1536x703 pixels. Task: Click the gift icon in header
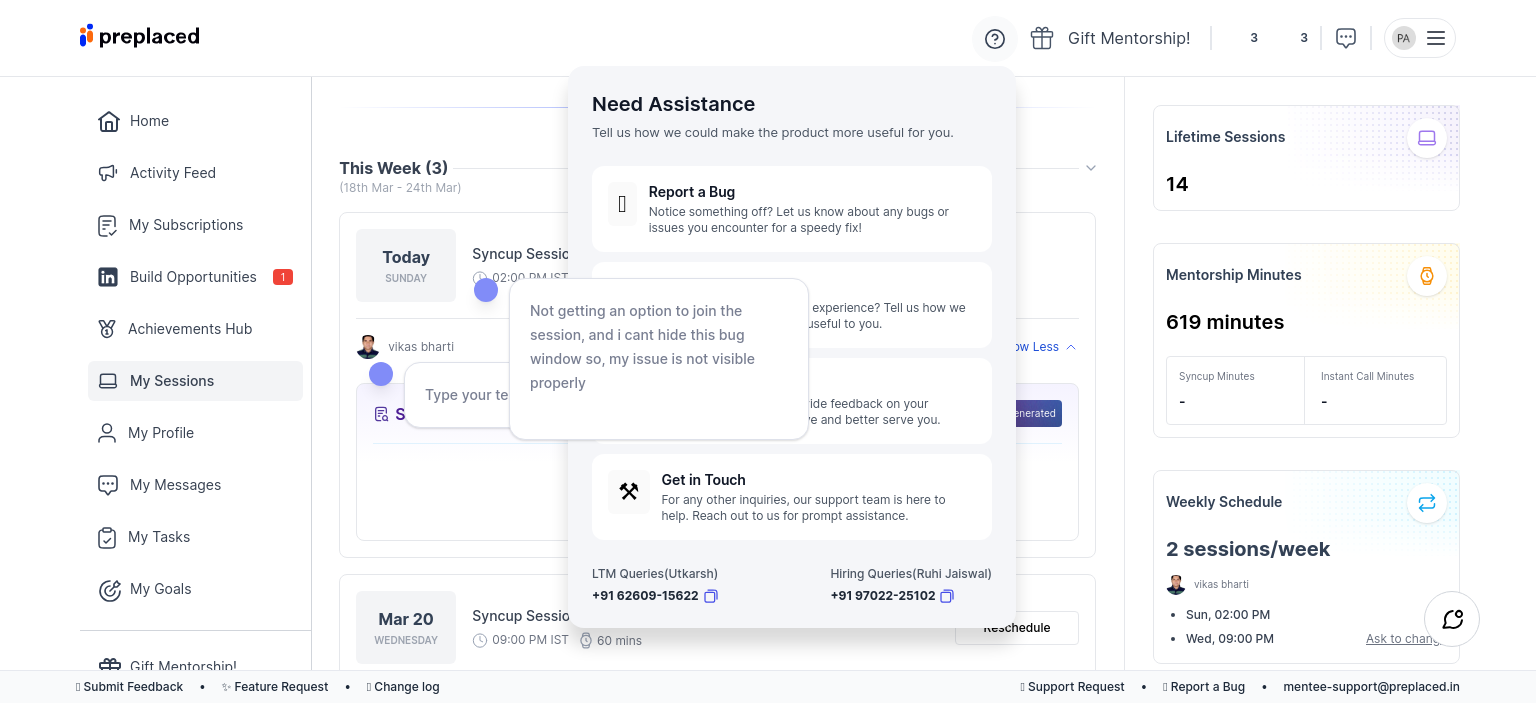pyautogui.click(x=1042, y=38)
